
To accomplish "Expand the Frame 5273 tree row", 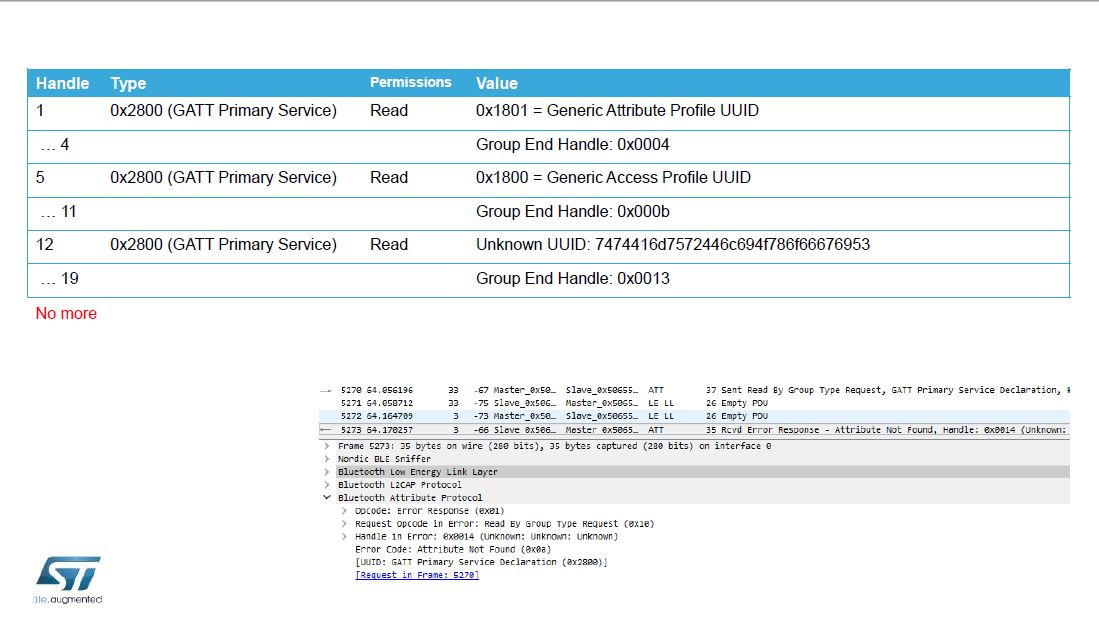I will pyautogui.click(x=327, y=446).
